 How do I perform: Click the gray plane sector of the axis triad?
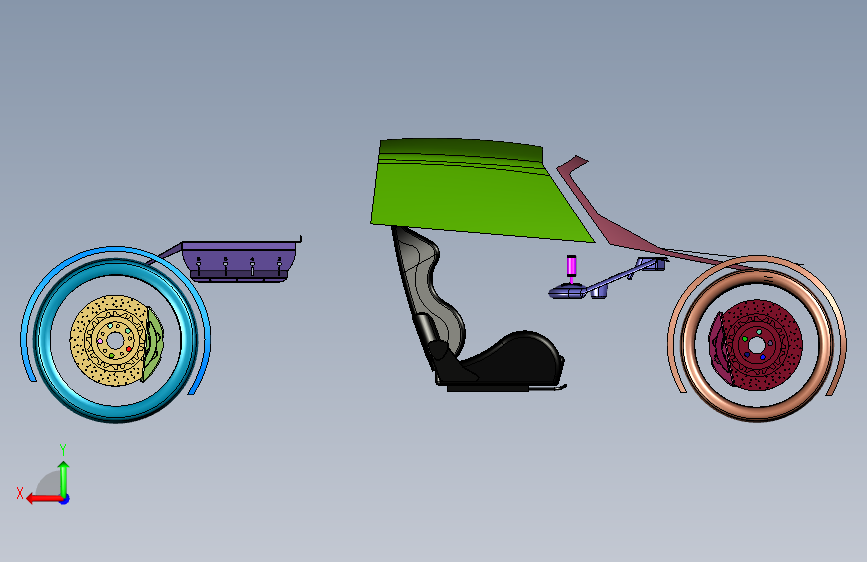click(49, 484)
